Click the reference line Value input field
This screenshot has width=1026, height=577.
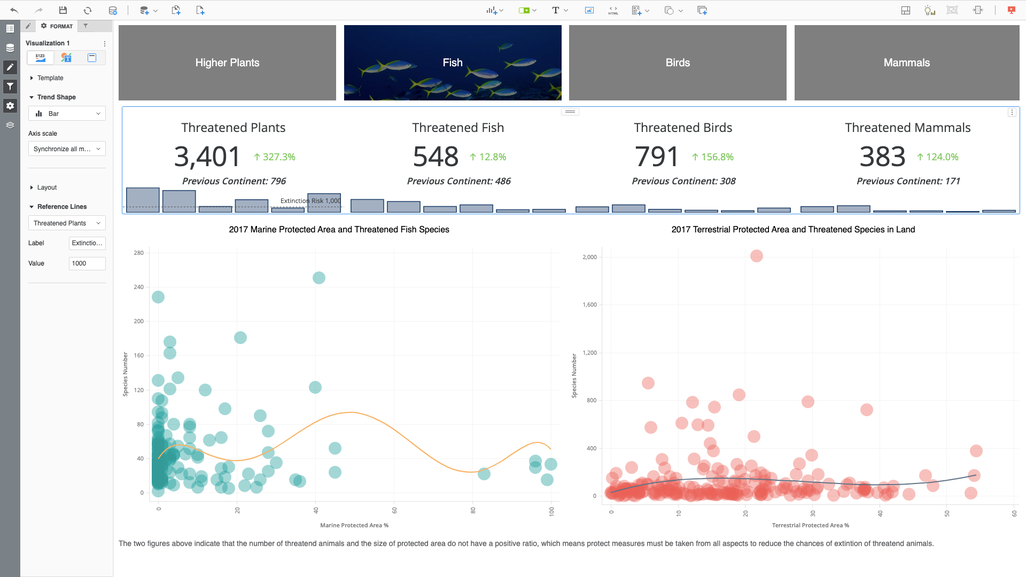(x=87, y=263)
